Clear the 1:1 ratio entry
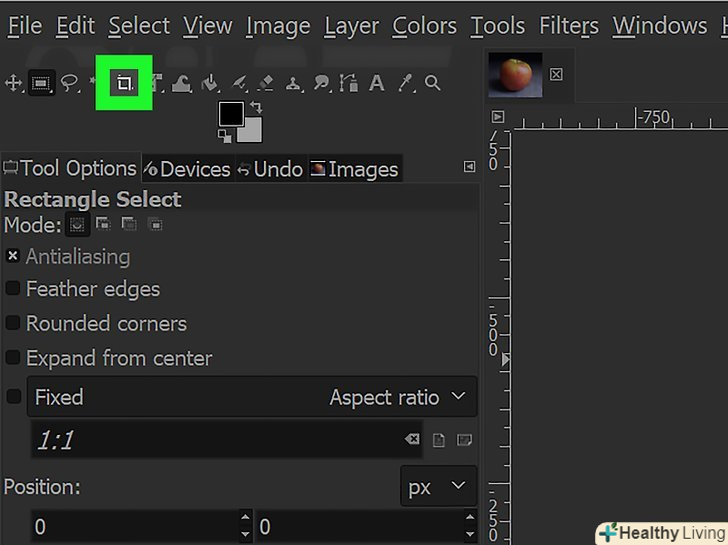 tap(412, 440)
